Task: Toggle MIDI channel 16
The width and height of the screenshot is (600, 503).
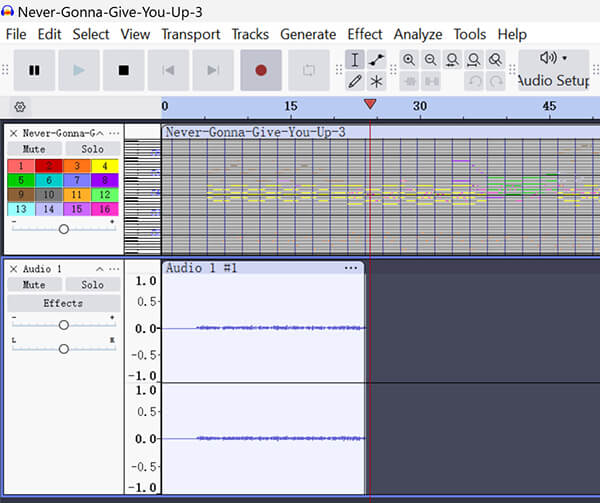Action: pos(105,209)
